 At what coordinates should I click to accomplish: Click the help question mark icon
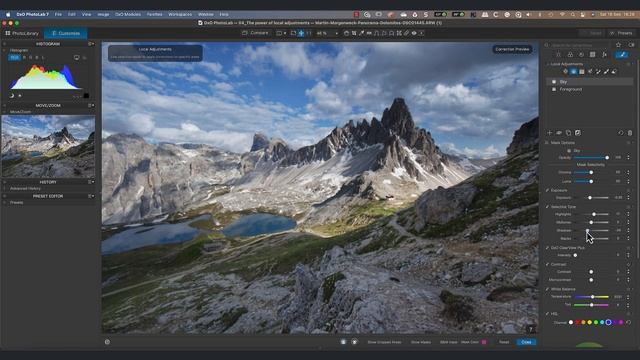[531, 329]
